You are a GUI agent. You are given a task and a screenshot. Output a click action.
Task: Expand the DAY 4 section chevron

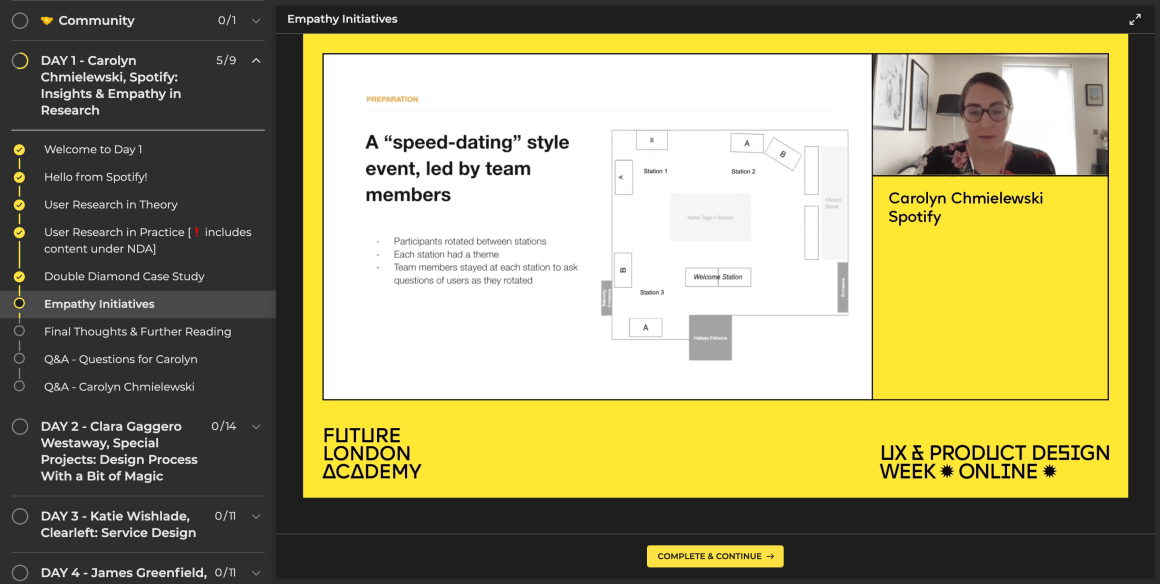(x=256, y=572)
